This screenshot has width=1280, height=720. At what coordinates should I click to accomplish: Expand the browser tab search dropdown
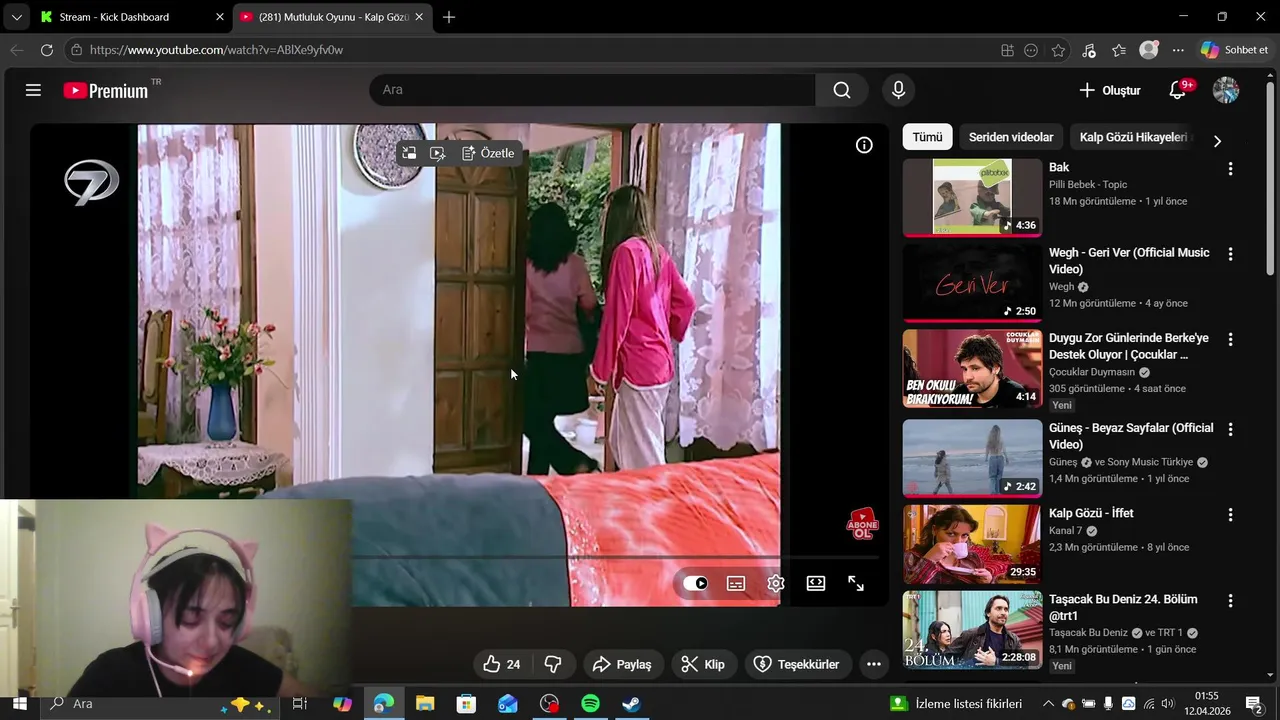[x=16, y=17]
